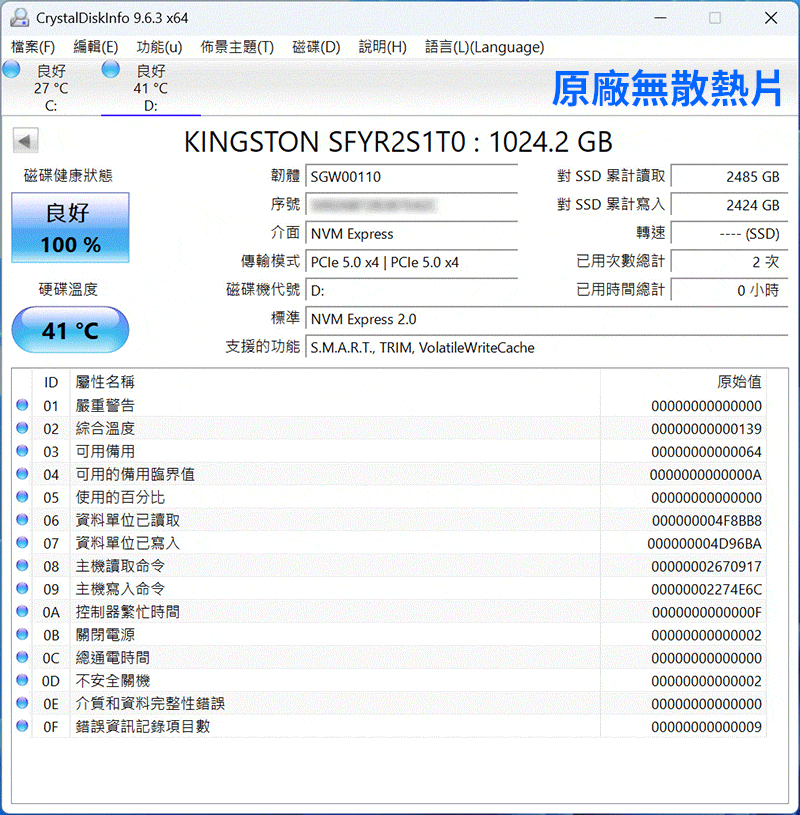Click the drive letter field D:

click(x=411, y=291)
